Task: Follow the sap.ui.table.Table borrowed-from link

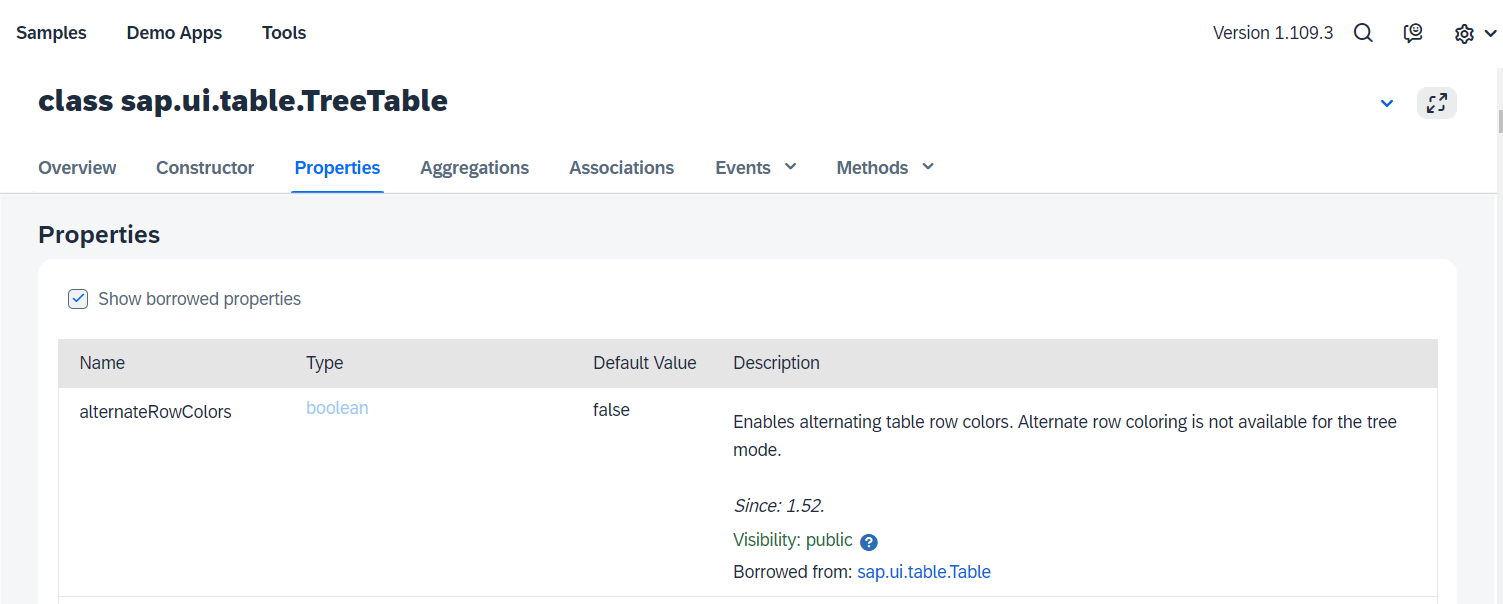Action: (923, 571)
